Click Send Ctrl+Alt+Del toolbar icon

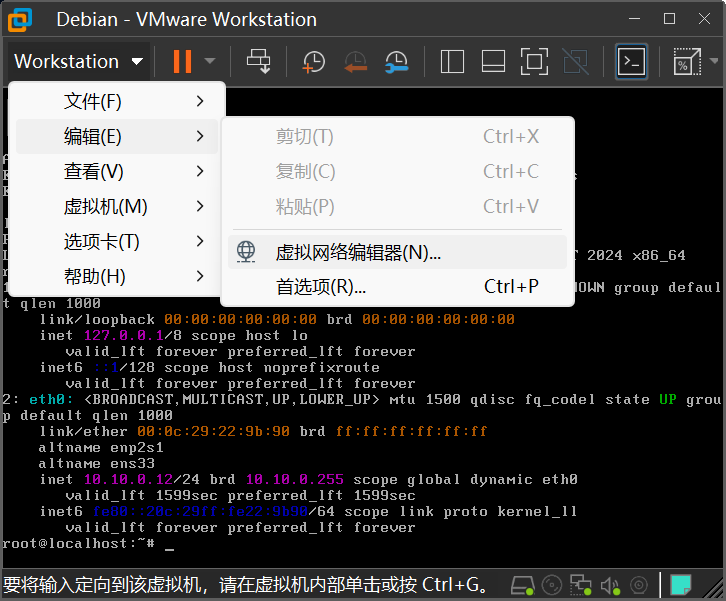pyautogui.click(x=259, y=61)
